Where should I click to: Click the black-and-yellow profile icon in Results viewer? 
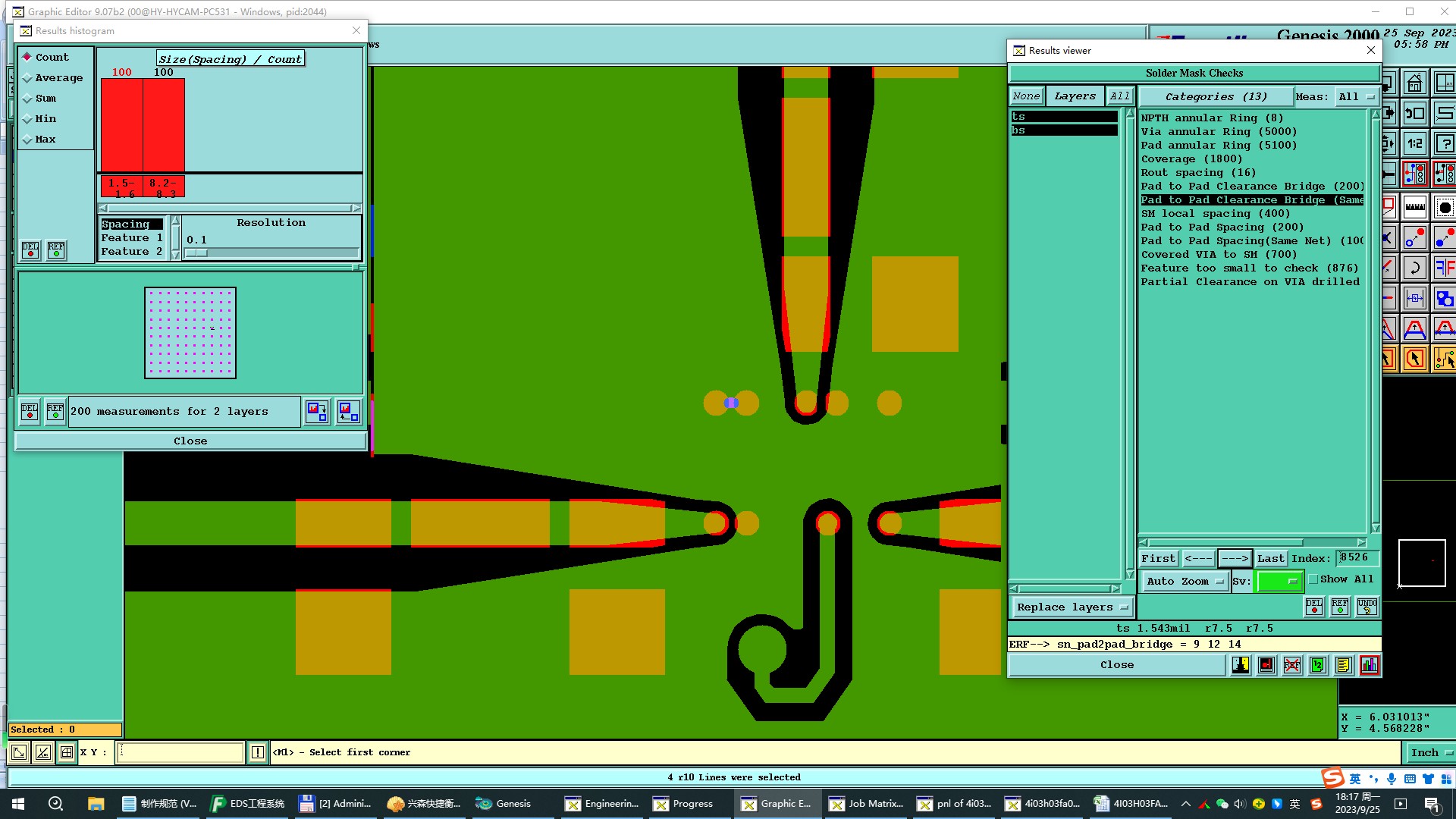click(x=1241, y=665)
